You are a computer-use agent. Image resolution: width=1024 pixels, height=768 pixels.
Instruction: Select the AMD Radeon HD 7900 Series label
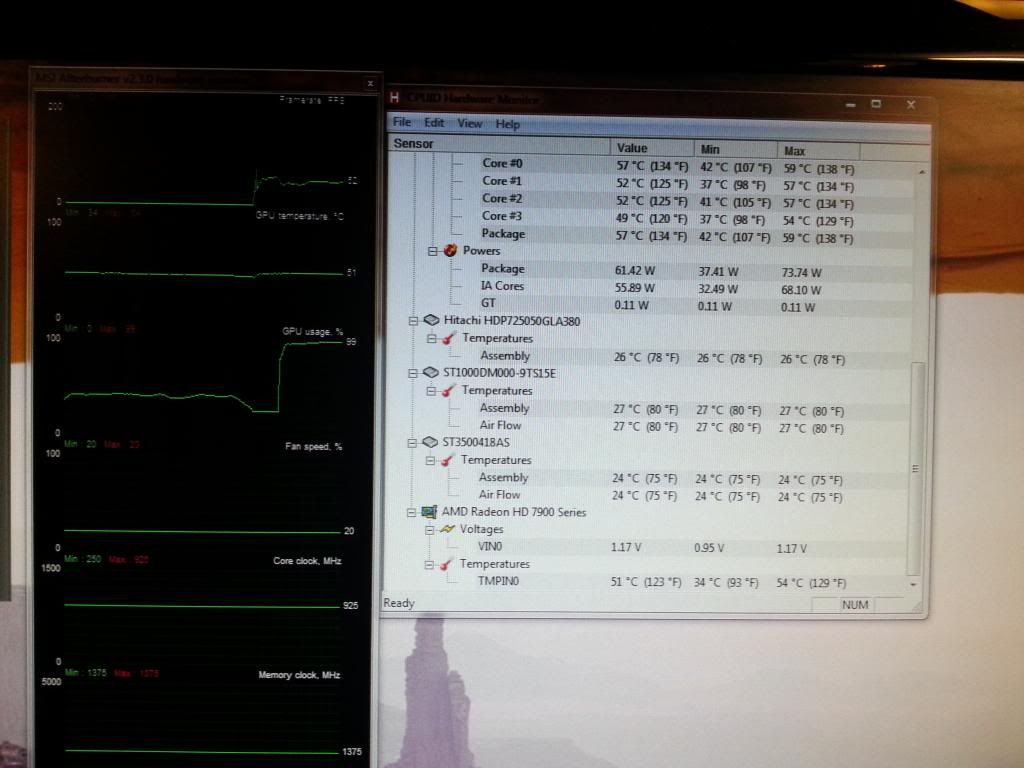click(514, 513)
